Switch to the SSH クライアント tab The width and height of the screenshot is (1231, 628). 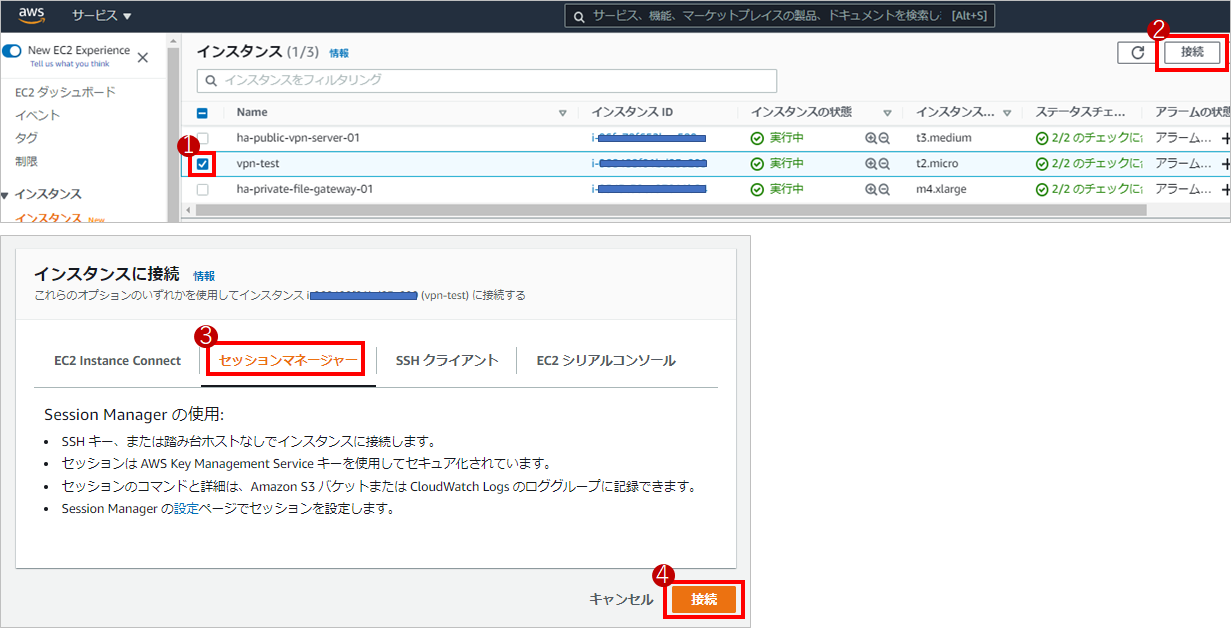pyautogui.click(x=447, y=360)
